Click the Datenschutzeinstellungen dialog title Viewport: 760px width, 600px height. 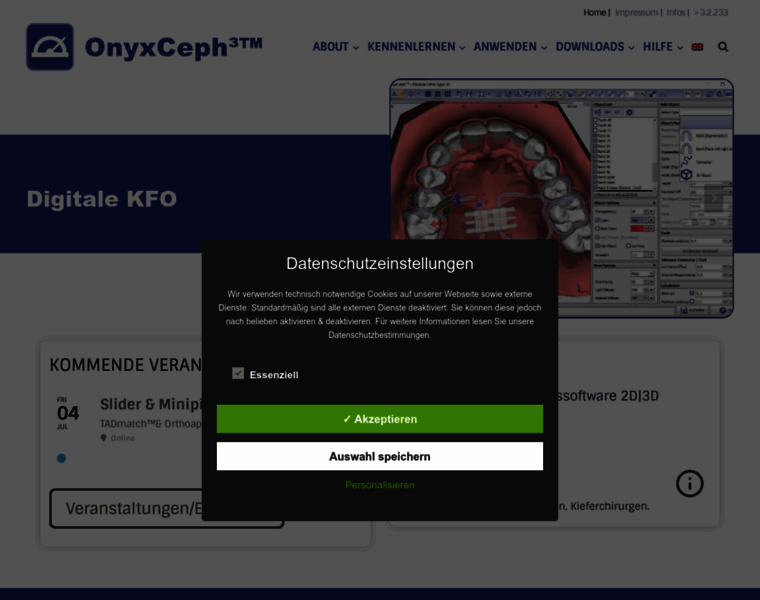[x=380, y=263]
